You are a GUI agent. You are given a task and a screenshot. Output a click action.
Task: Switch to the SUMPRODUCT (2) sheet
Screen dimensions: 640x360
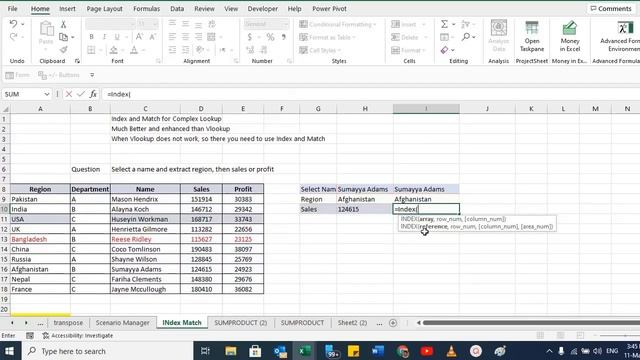pyautogui.click(x=241, y=323)
